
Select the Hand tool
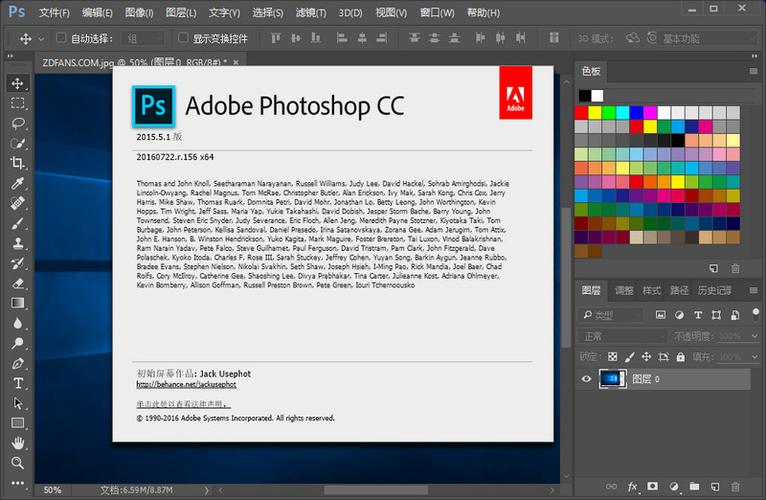(x=18, y=443)
